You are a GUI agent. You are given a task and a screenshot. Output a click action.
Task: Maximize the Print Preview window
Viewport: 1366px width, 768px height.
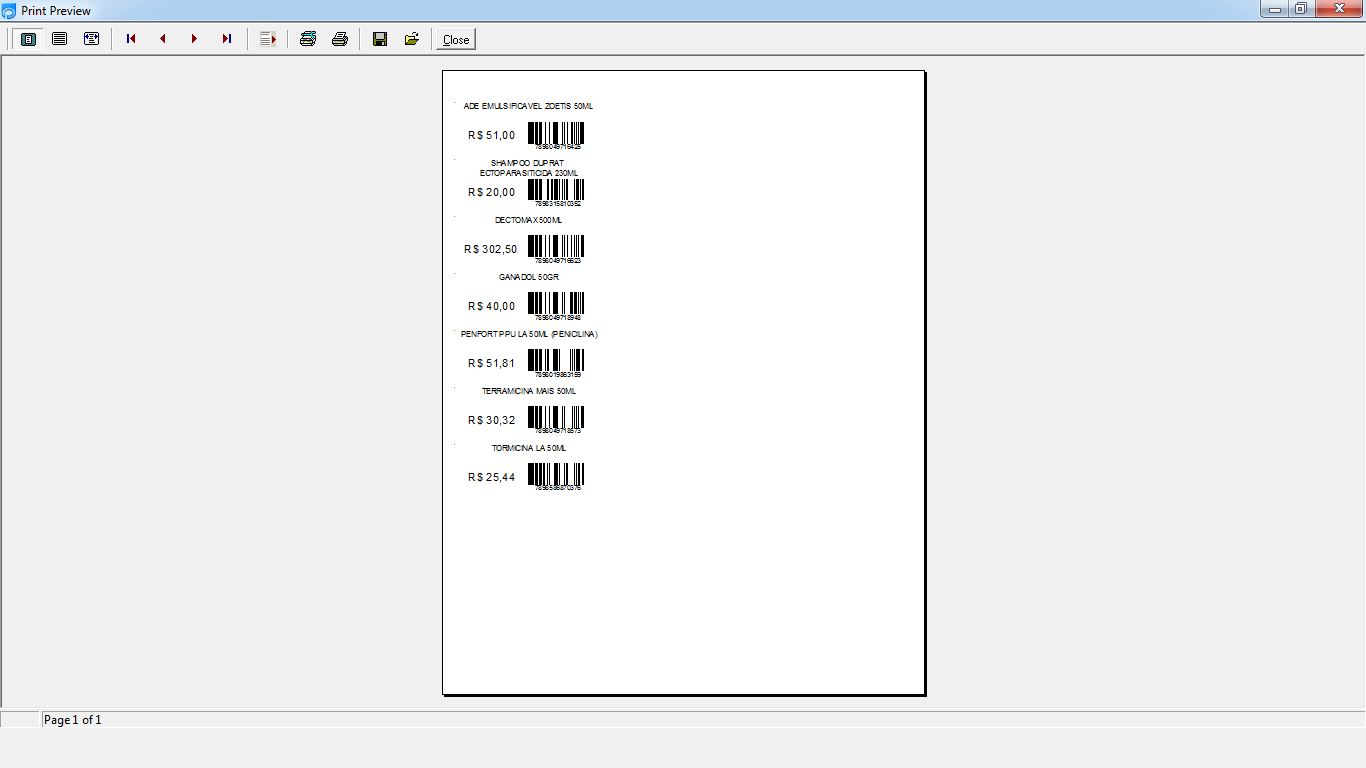pyautogui.click(x=1301, y=9)
